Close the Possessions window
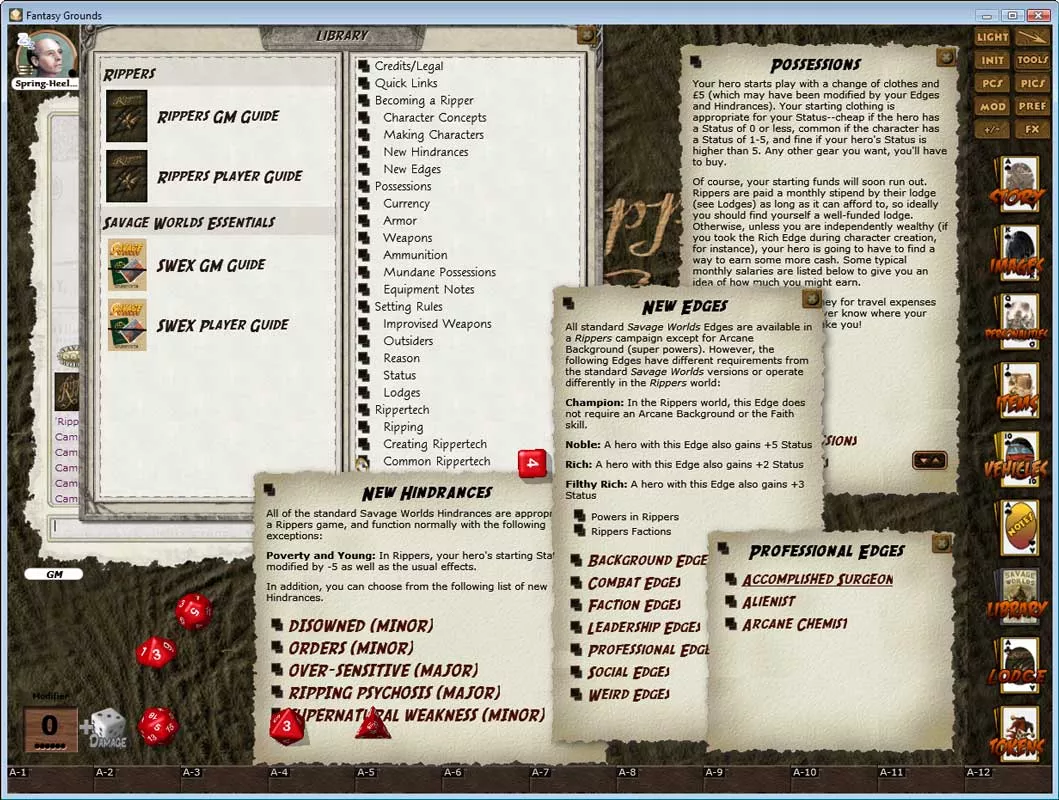The height and width of the screenshot is (800, 1059). (946, 57)
